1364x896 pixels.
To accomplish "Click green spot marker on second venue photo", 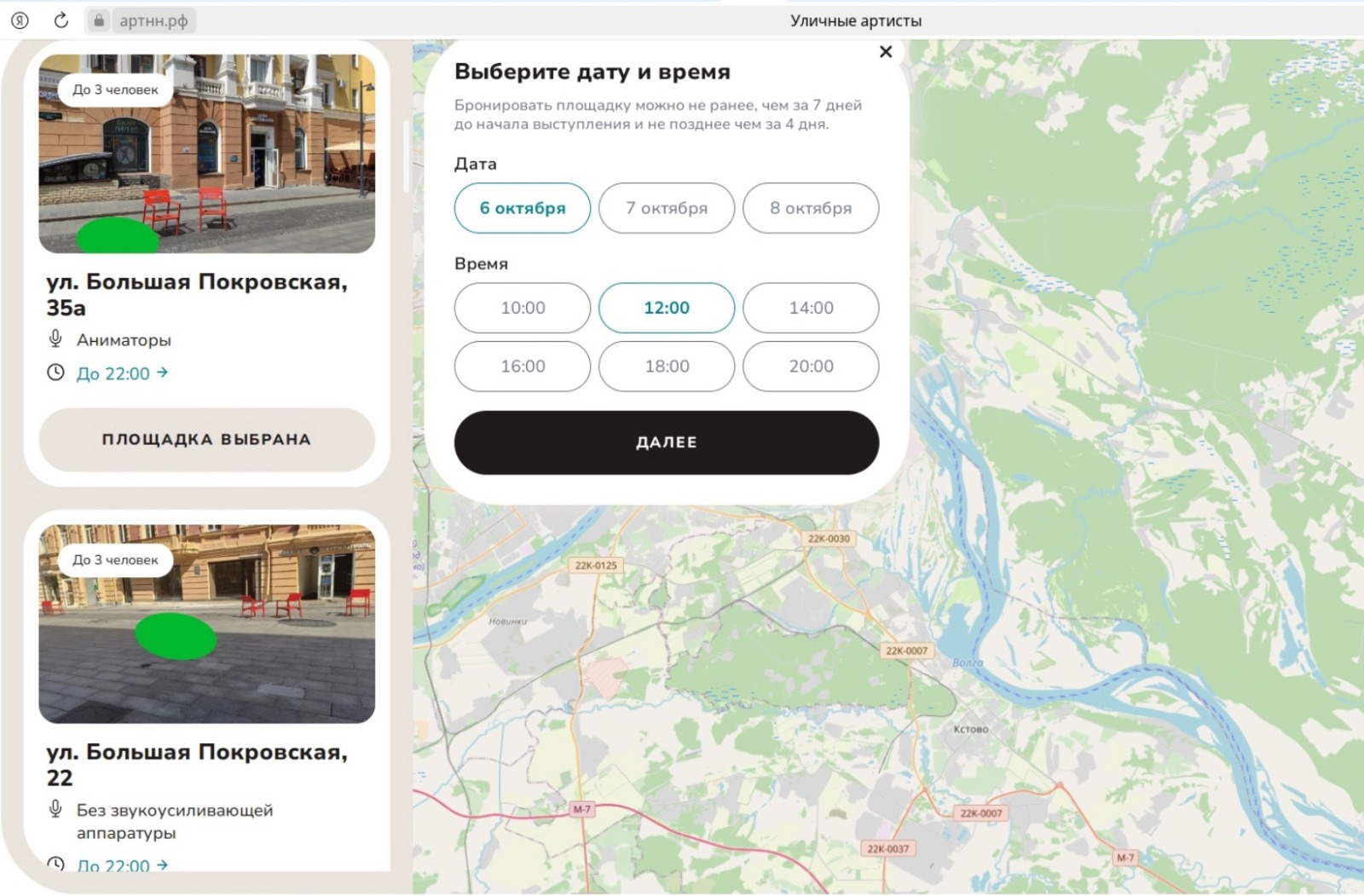I will click(x=176, y=636).
